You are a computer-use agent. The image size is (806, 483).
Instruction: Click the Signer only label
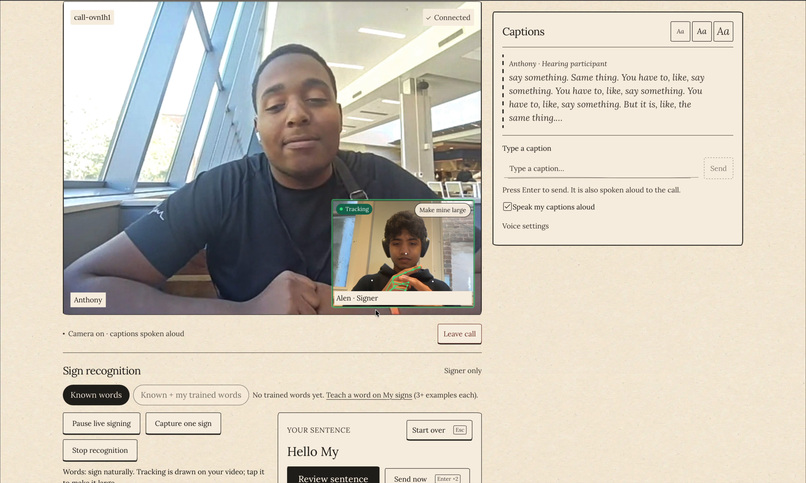click(x=463, y=370)
